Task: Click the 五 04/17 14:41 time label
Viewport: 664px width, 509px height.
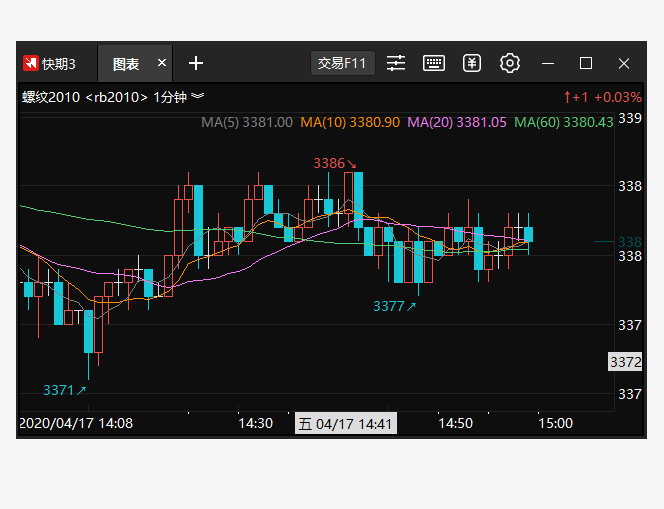Action: tap(346, 423)
